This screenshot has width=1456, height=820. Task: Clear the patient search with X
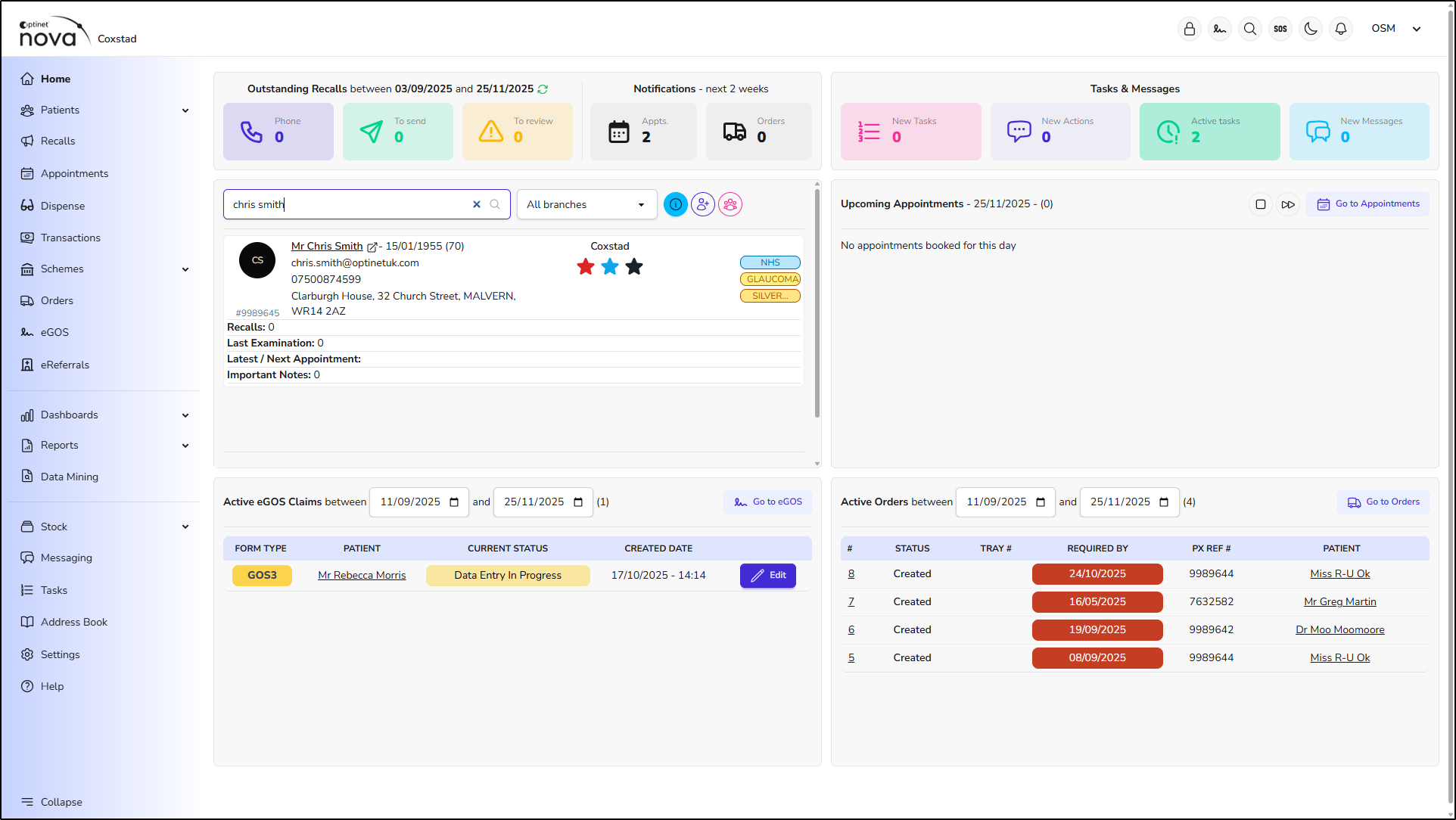[x=477, y=204]
